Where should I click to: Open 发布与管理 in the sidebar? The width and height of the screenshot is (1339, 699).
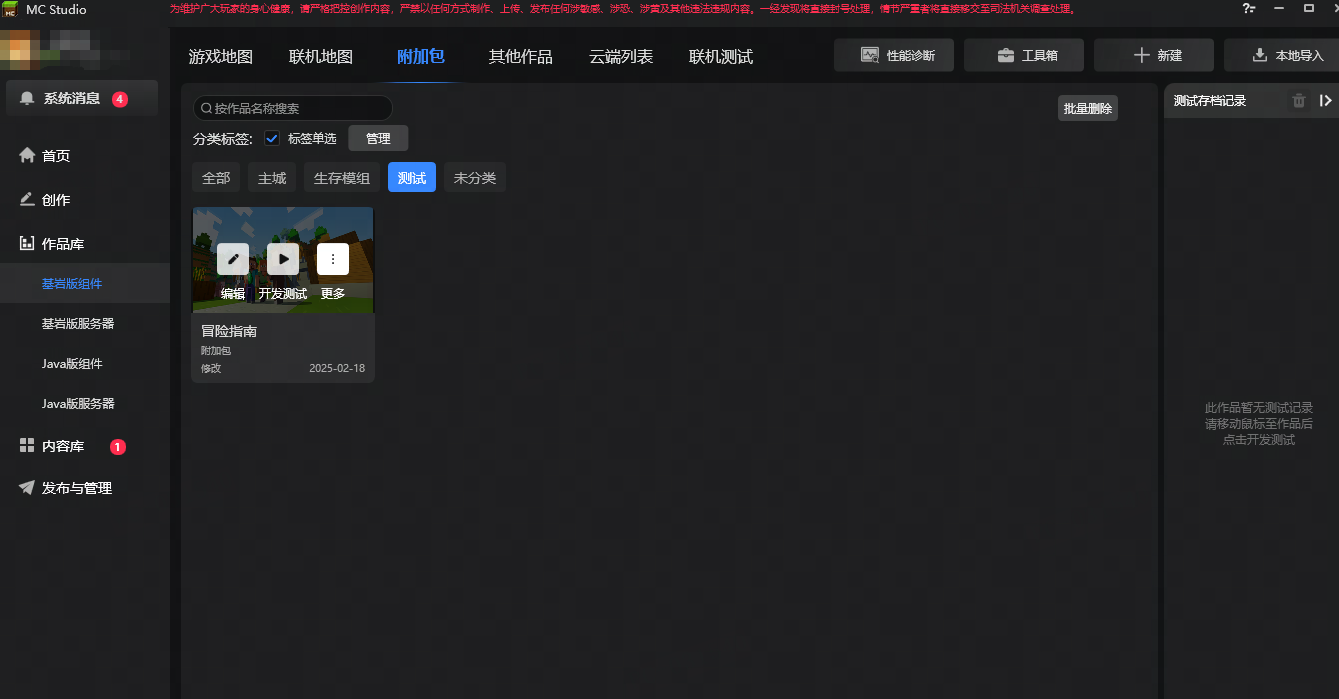[x=76, y=488]
